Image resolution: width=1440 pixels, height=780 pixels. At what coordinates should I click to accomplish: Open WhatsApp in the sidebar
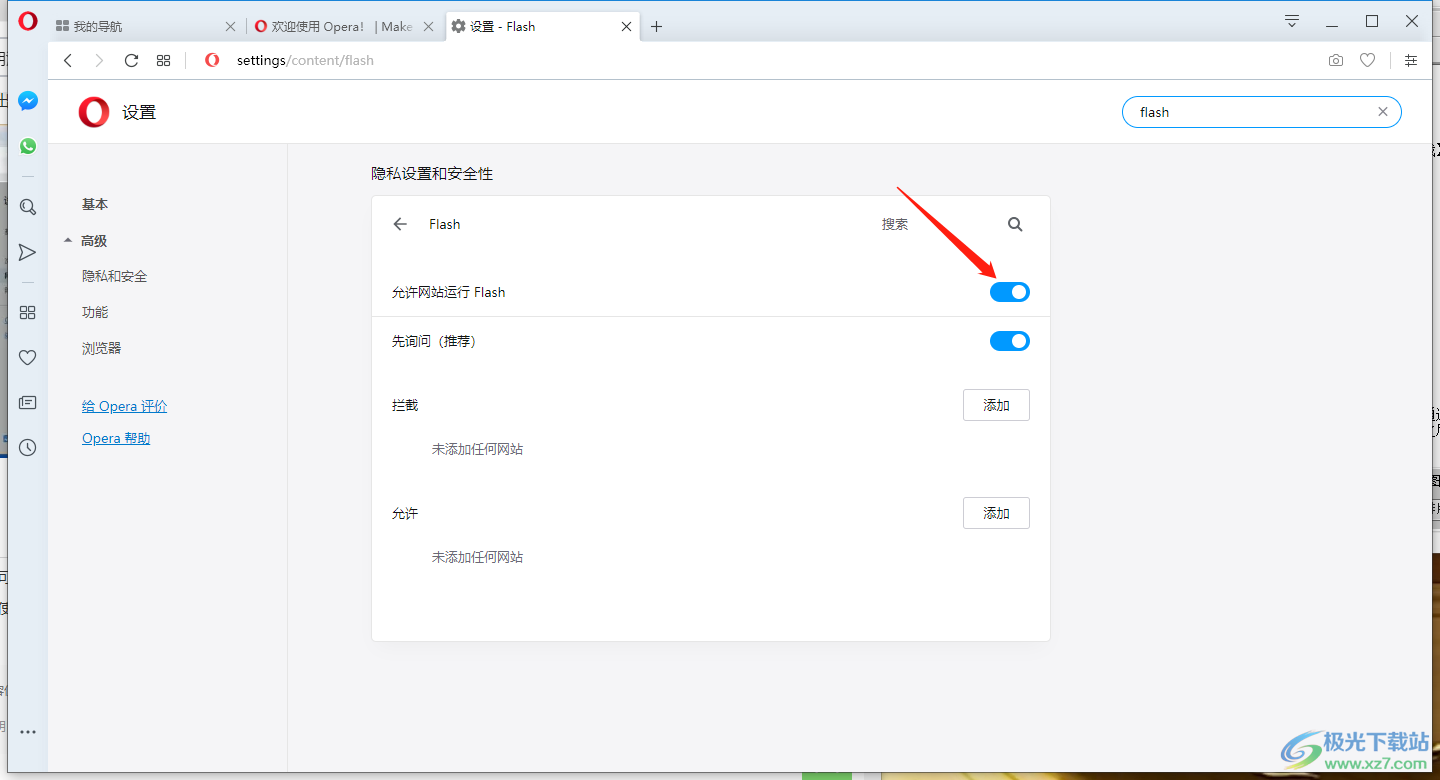point(28,146)
